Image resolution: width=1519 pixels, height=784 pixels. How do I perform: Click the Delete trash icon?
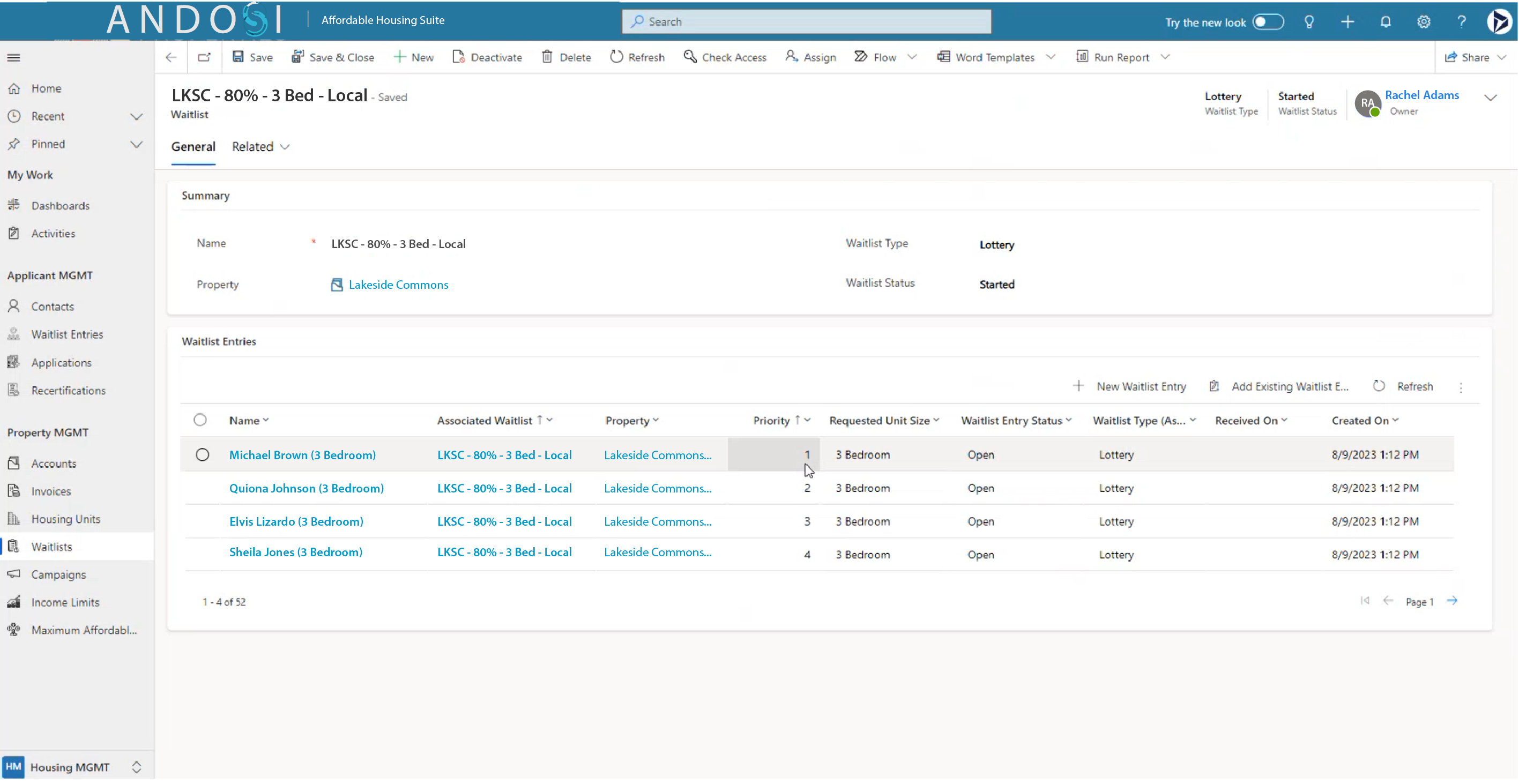(x=547, y=57)
